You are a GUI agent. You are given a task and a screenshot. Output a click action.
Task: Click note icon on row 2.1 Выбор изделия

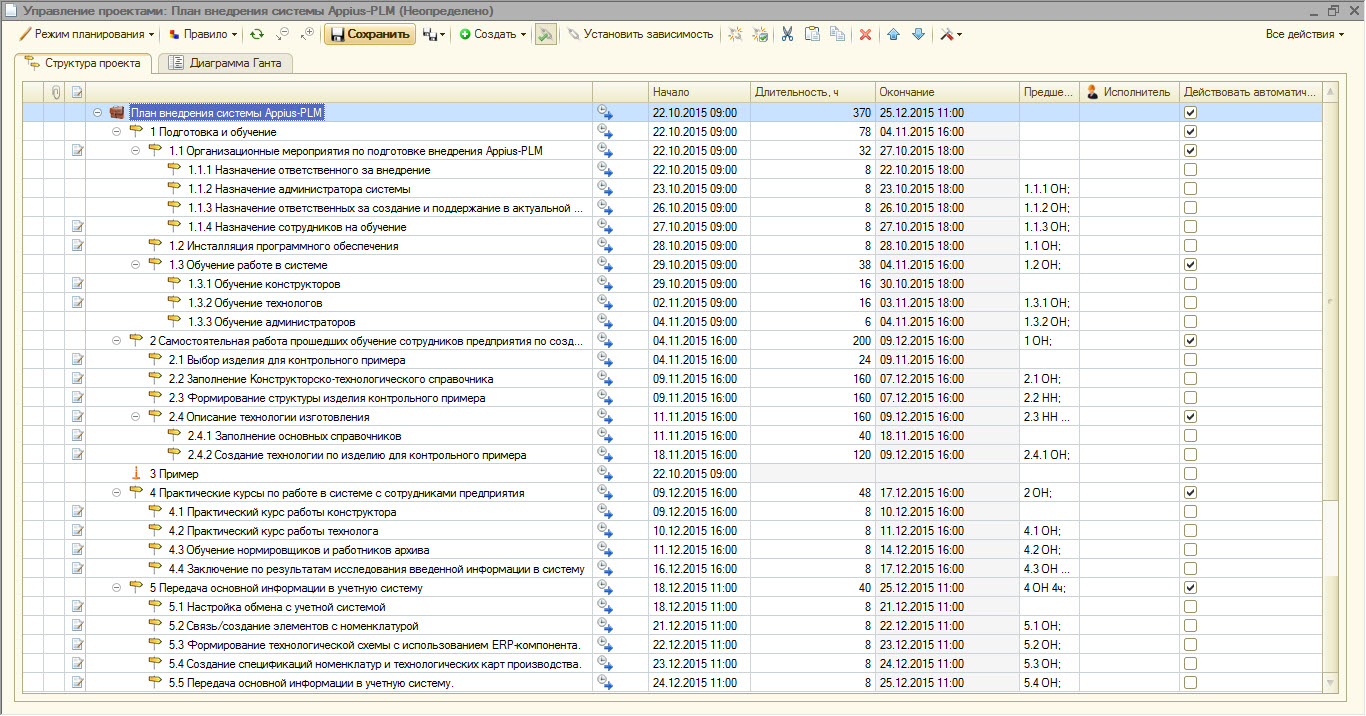[76, 360]
